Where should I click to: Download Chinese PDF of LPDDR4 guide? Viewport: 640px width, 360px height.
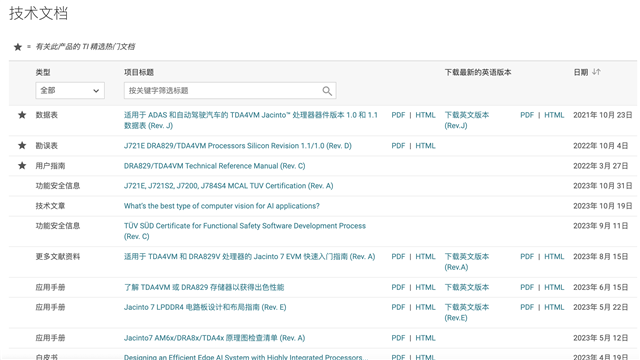pos(398,307)
